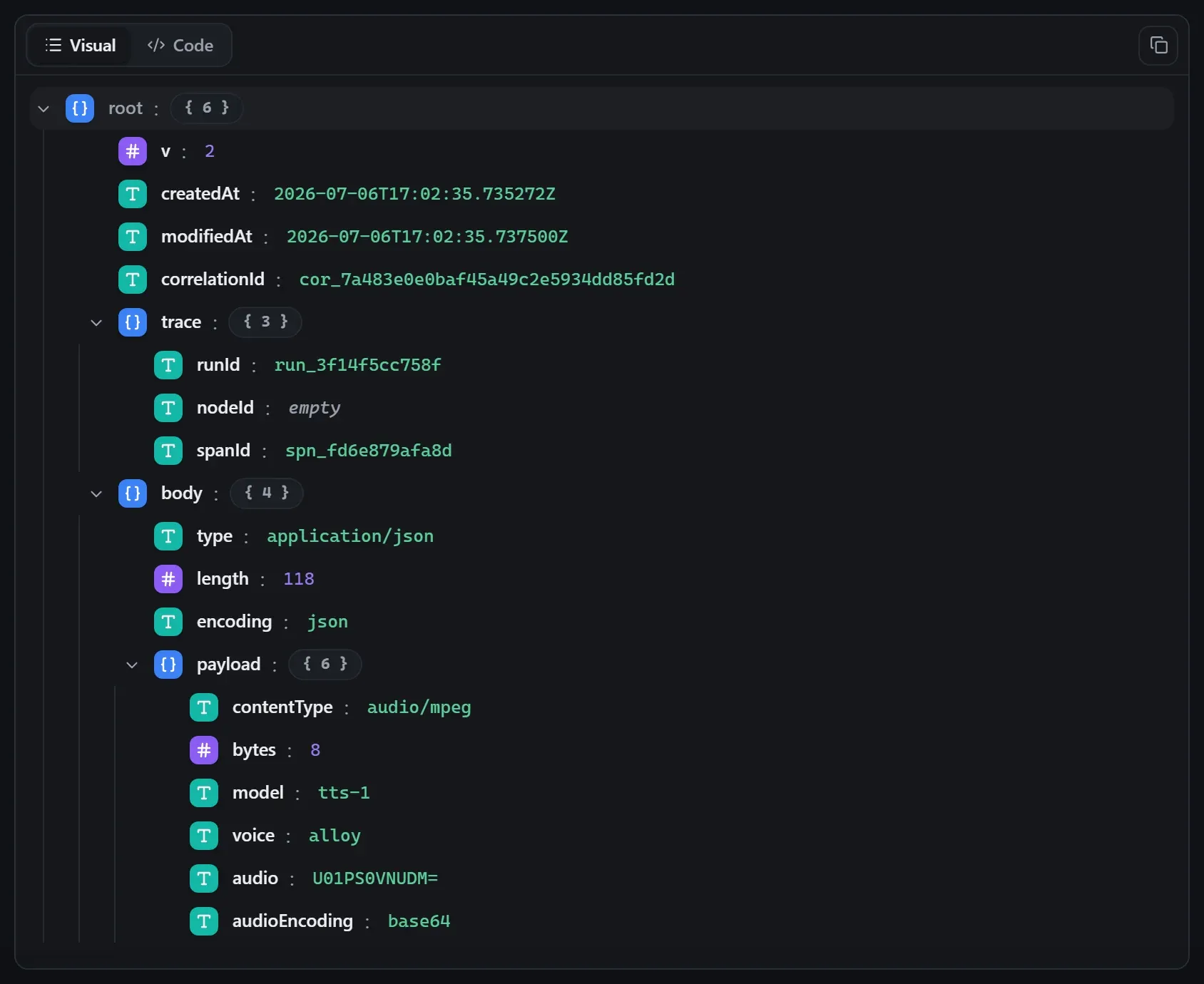
Task: Click the encoding value json
Action: [327, 622]
